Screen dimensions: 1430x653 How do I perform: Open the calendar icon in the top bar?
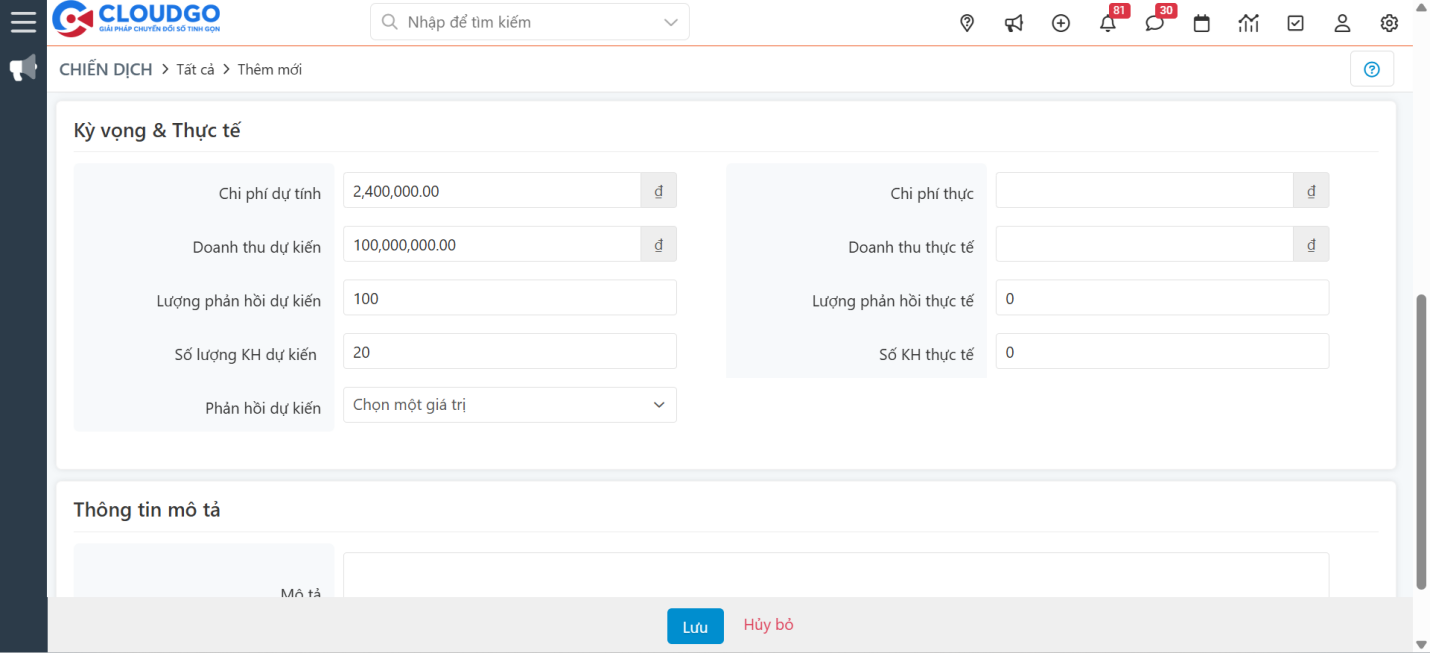(x=1201, y=22)
